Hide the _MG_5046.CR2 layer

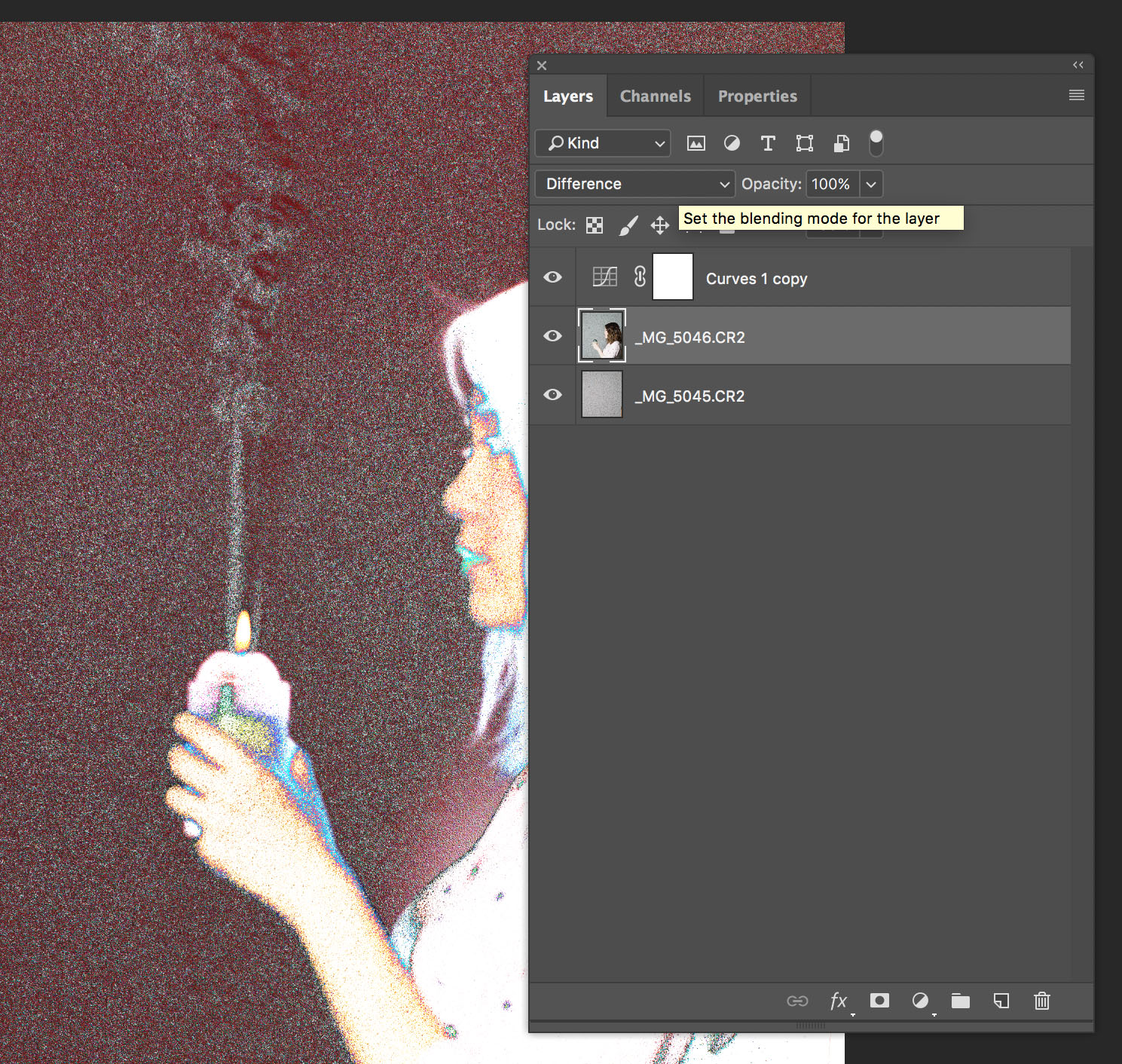[552, 336]
